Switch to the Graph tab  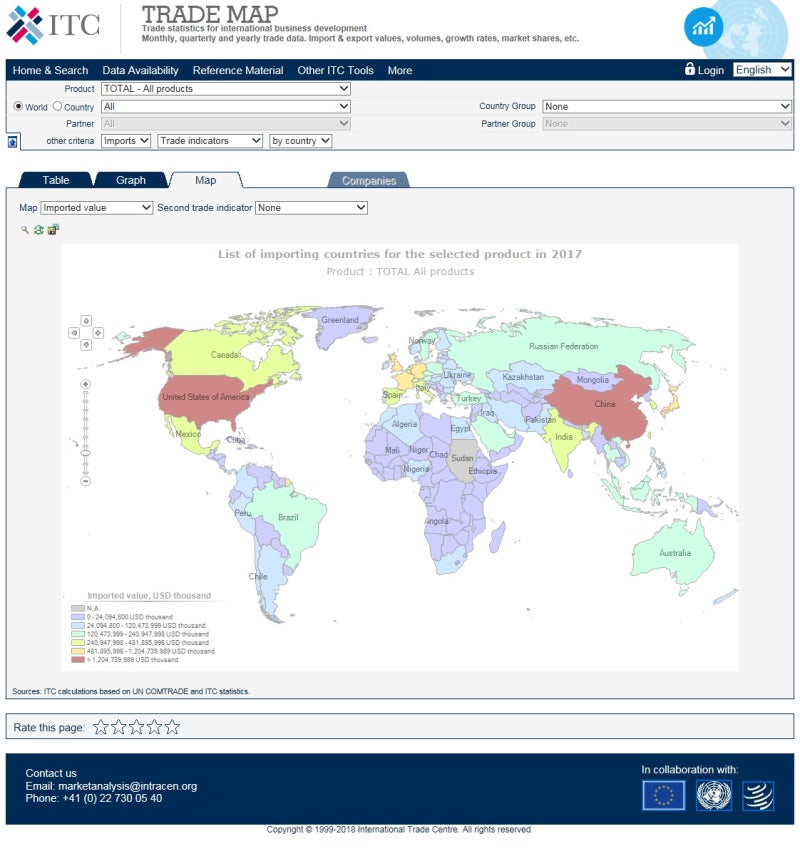(x=131, y=180)
